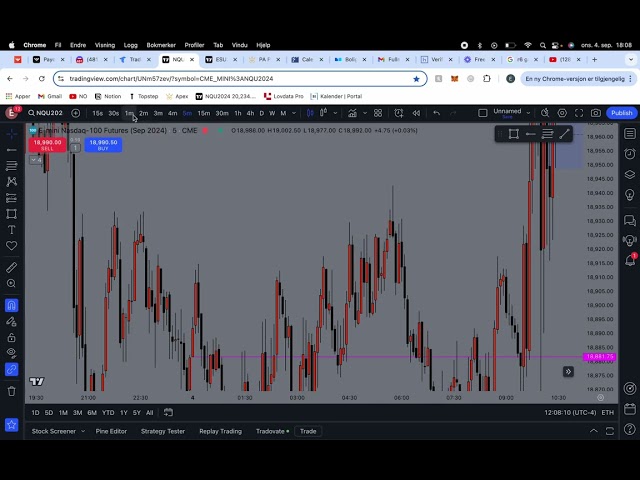Open the Replay Trading tab
The height and width of the screenshot is (480, 640).
tap(220, 431)
